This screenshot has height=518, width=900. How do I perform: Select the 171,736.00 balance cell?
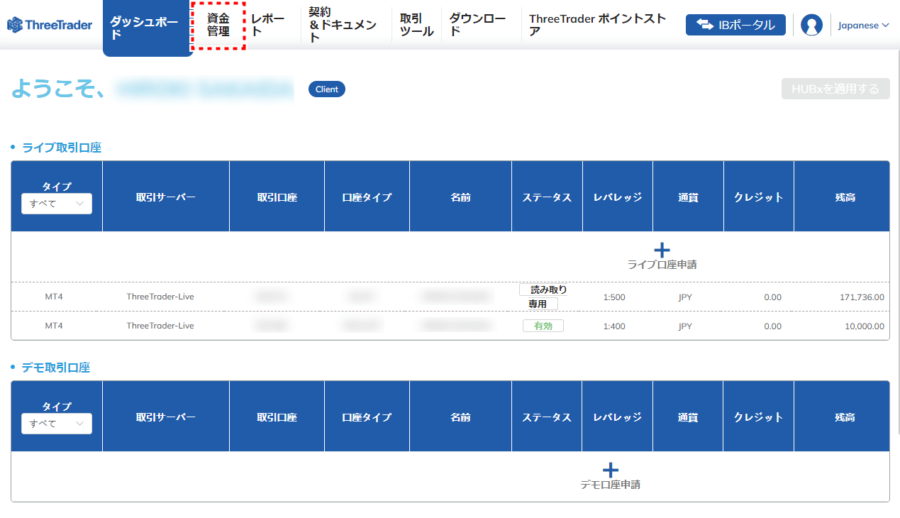862,297
